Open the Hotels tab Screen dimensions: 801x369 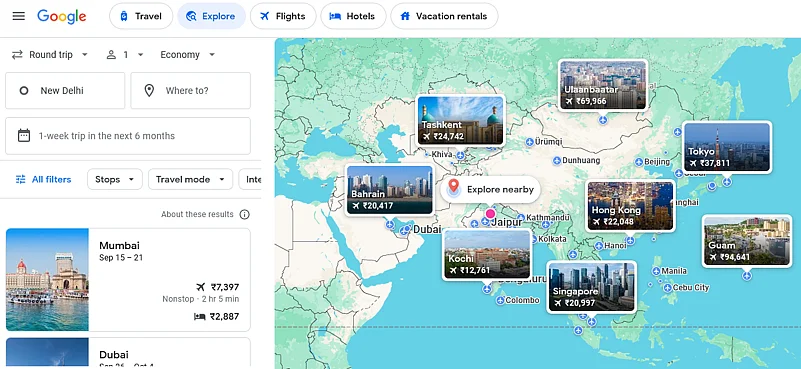click(x=353, y=16)
